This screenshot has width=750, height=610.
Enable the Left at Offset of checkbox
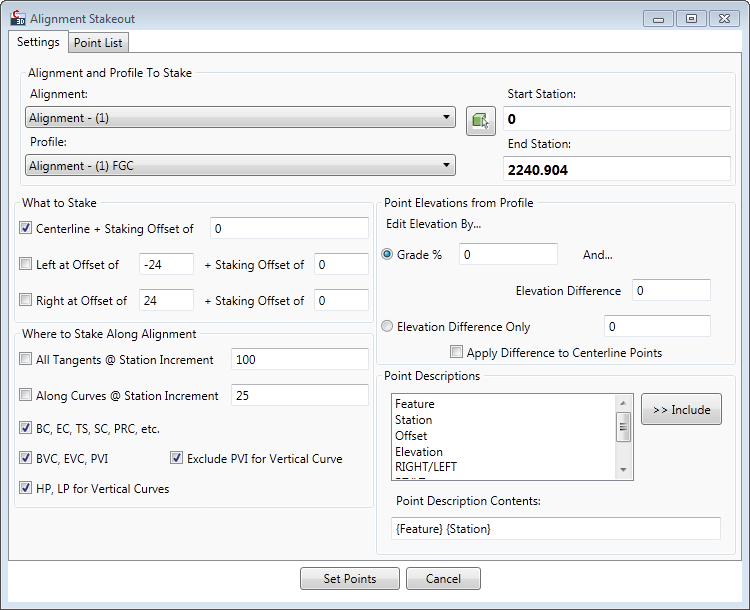click(x=26, y=265)
